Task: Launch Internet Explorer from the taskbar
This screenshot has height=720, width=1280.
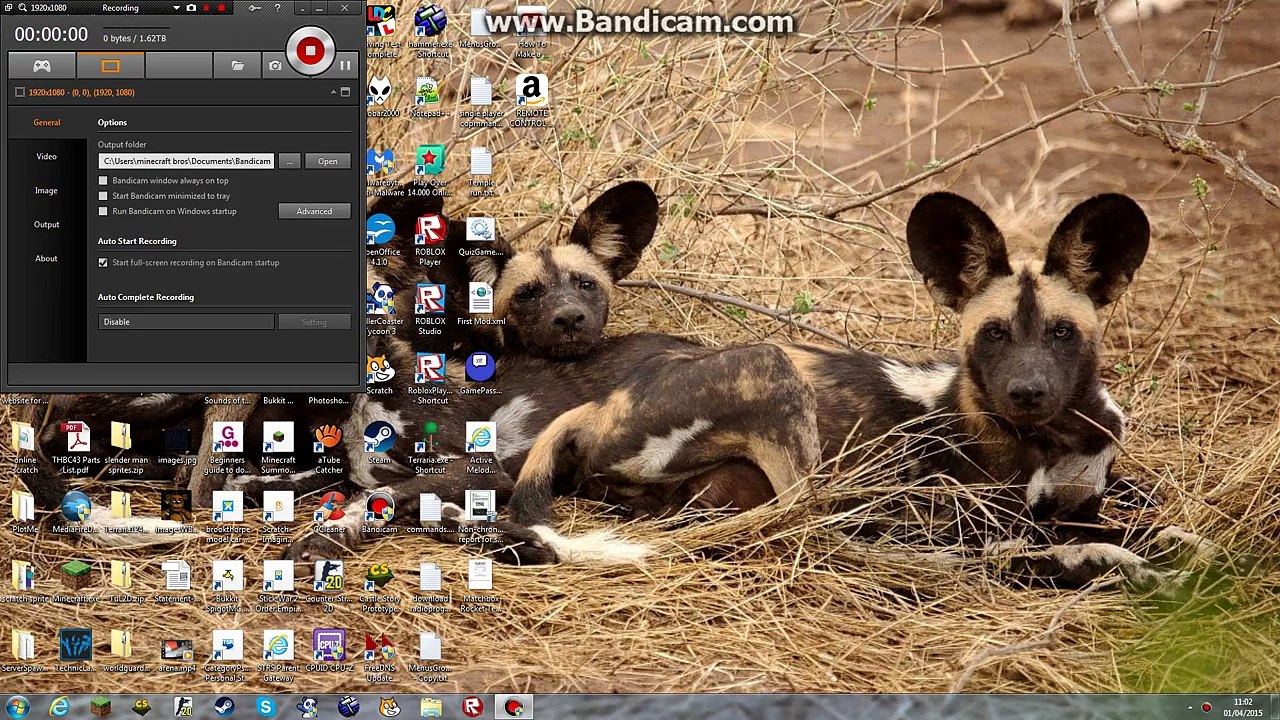Action: coord(60,707)
